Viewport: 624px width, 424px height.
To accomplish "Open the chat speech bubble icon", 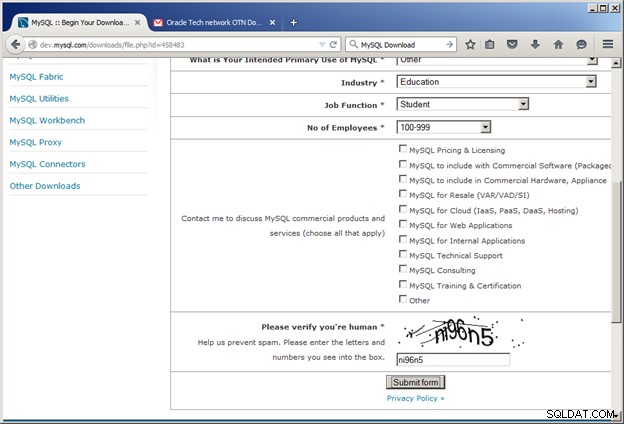I will [x=581, y=45].
